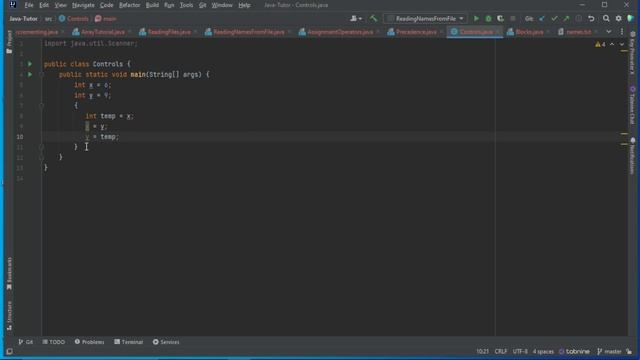The width and height of the screenshot is (640, 360).
Task: Toggle tool window bars bottom-left icon
Action: point(9,351)
